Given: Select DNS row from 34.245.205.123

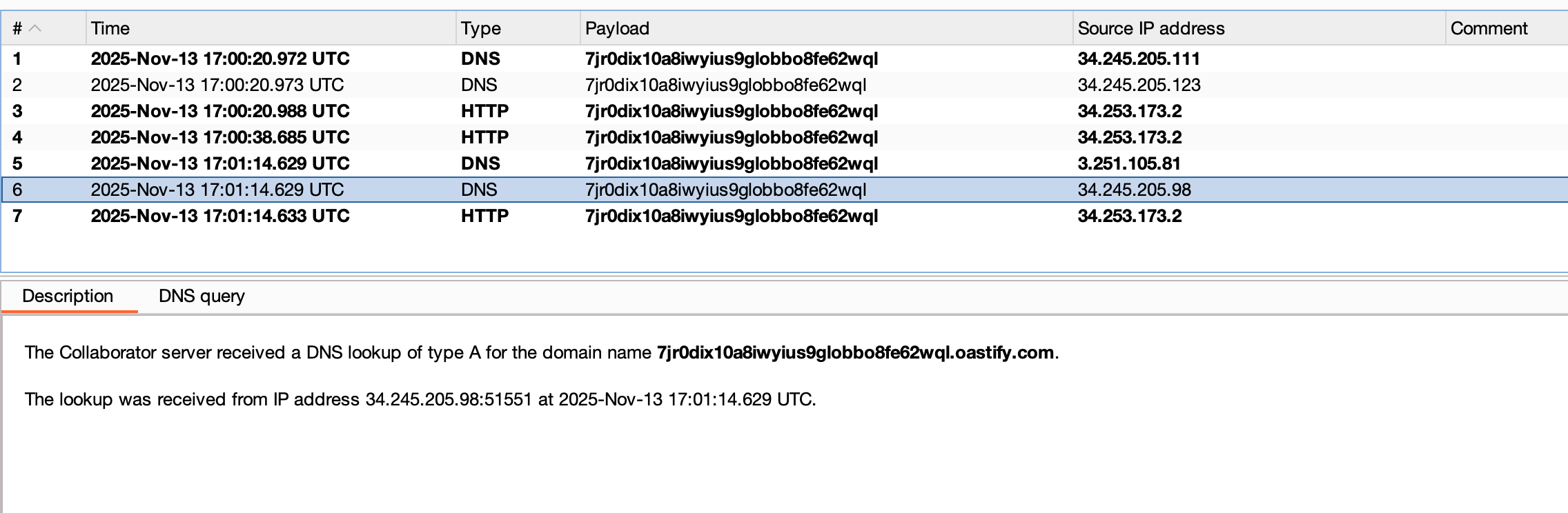Looking at the screenshot, I should tap(1139, 85).
